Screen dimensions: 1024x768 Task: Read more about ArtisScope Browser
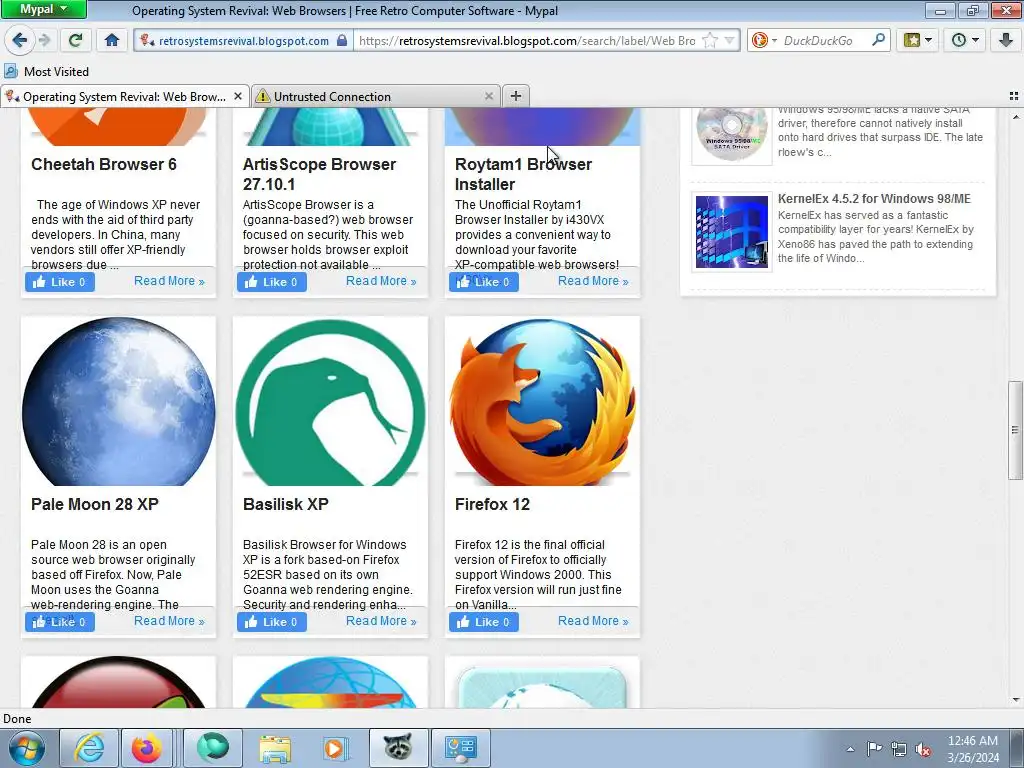381,281
